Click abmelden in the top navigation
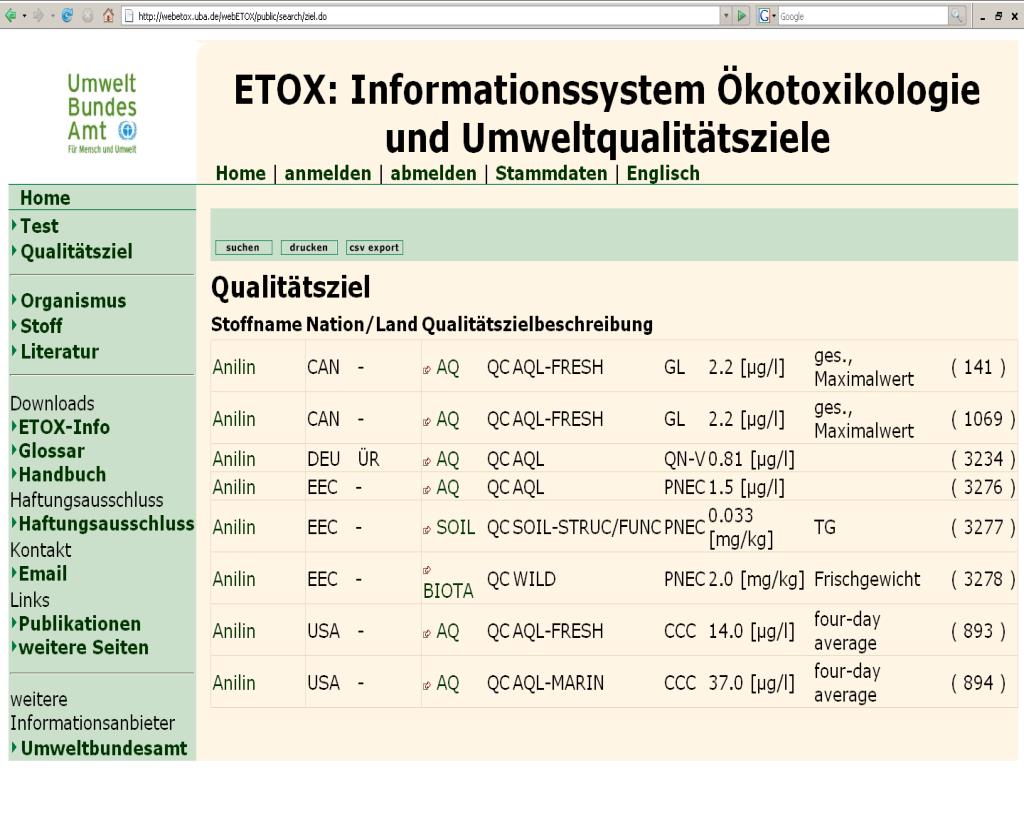 click(433, 173)
